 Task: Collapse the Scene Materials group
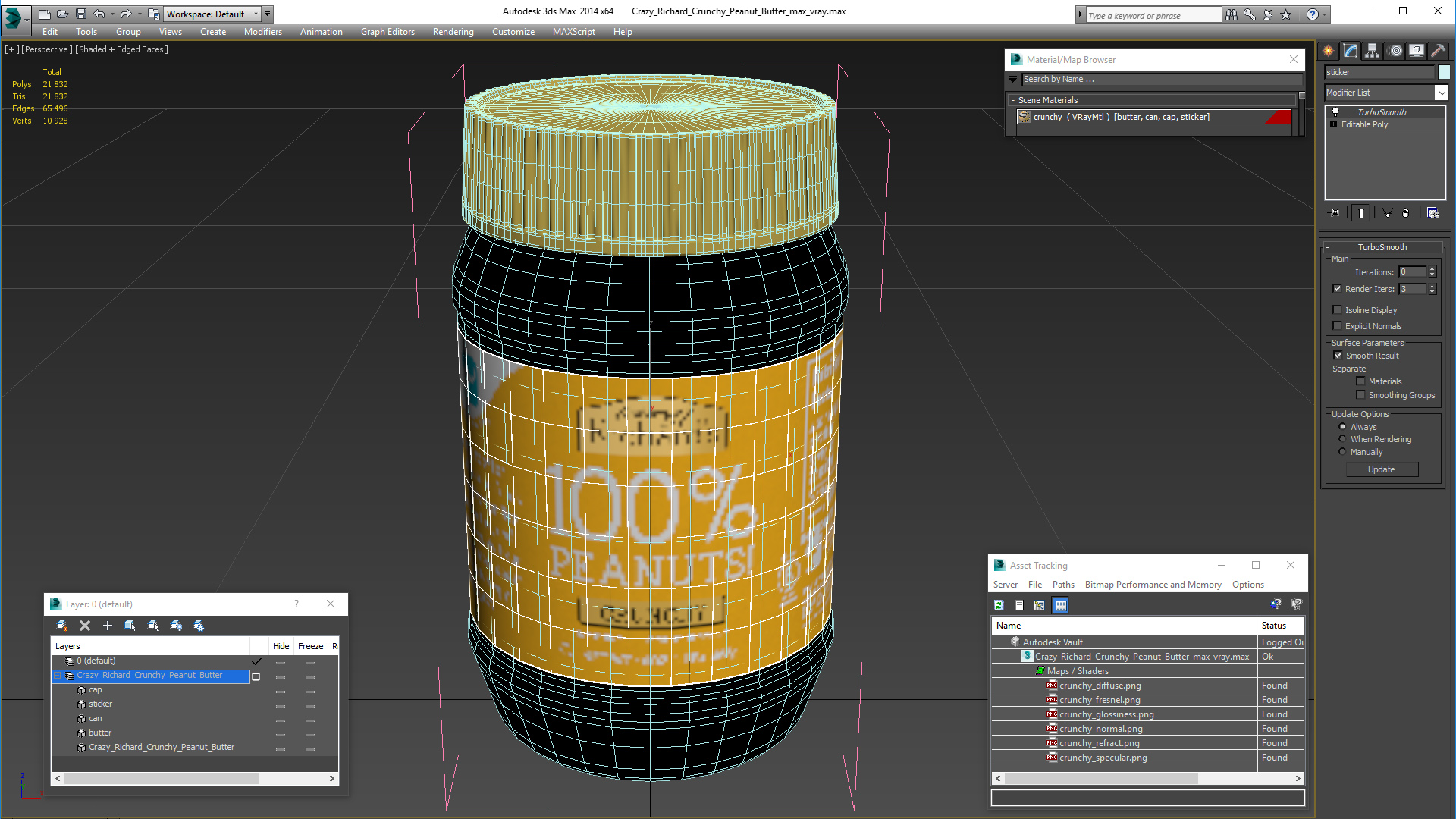point(1013,100)
